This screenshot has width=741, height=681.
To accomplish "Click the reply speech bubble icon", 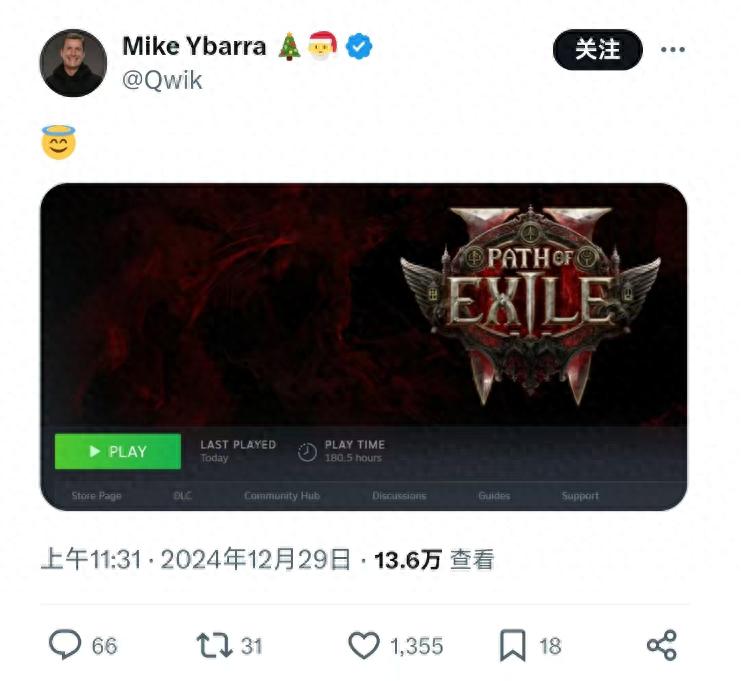I will tap(65, 645).
